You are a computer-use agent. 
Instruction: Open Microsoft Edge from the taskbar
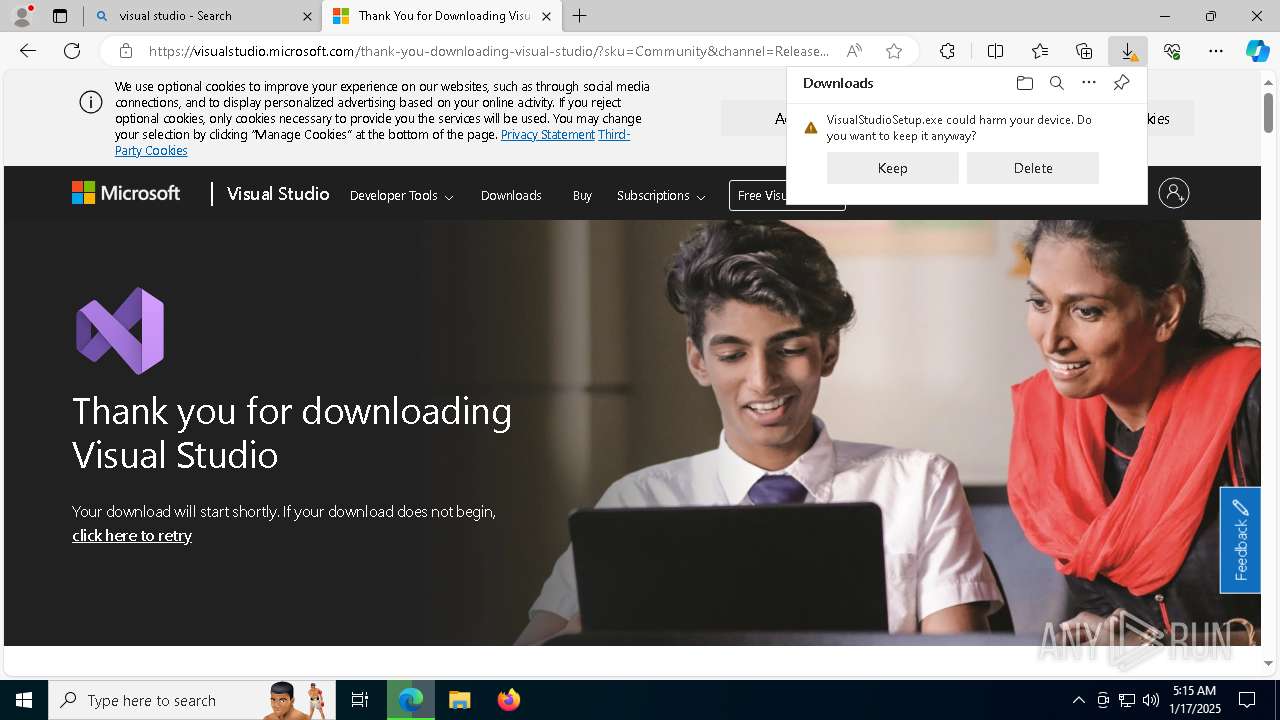[x=411, y=700]
